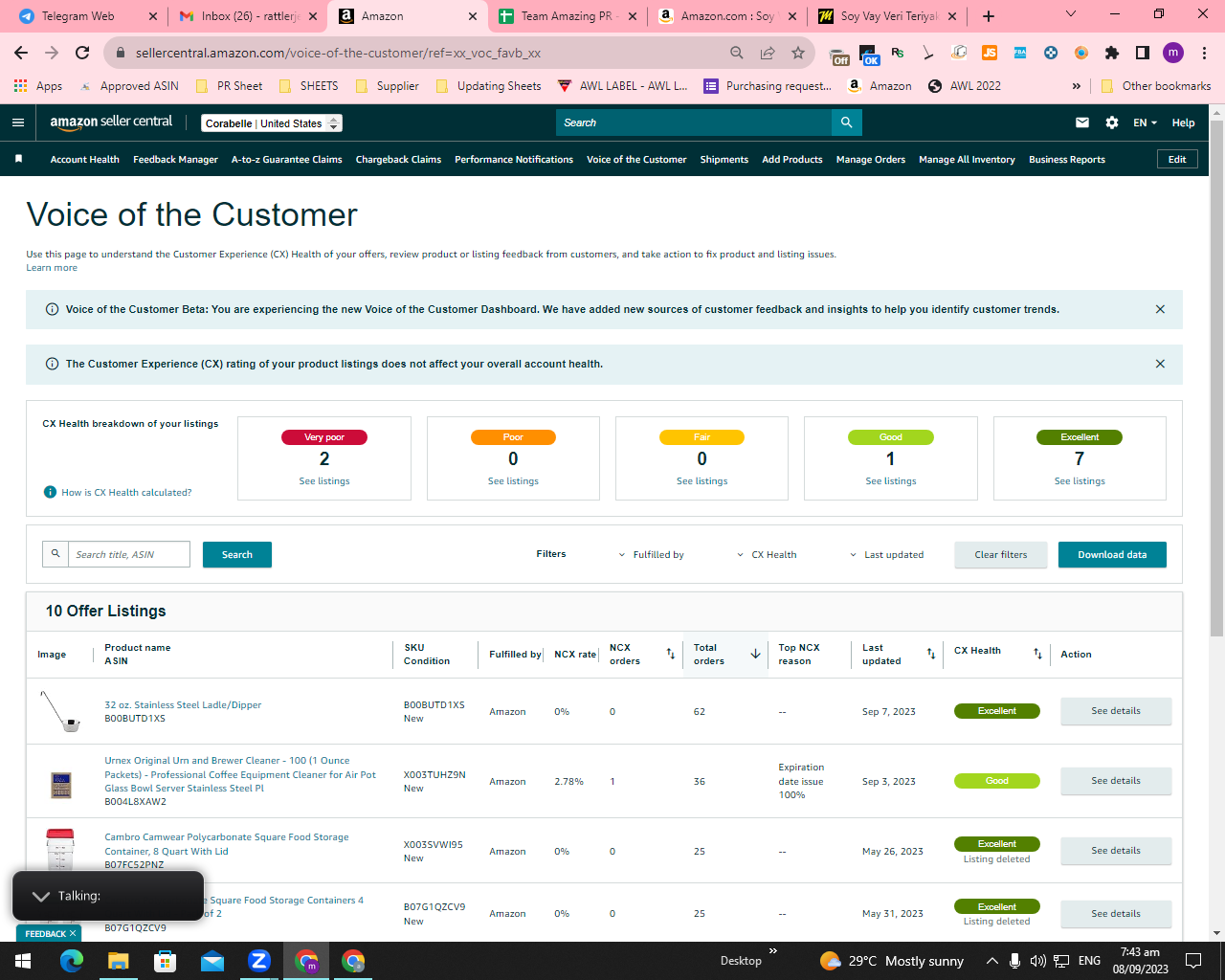
Task: See details for the Stainless Steel Ladle/Dipper
Action: 1116,711
